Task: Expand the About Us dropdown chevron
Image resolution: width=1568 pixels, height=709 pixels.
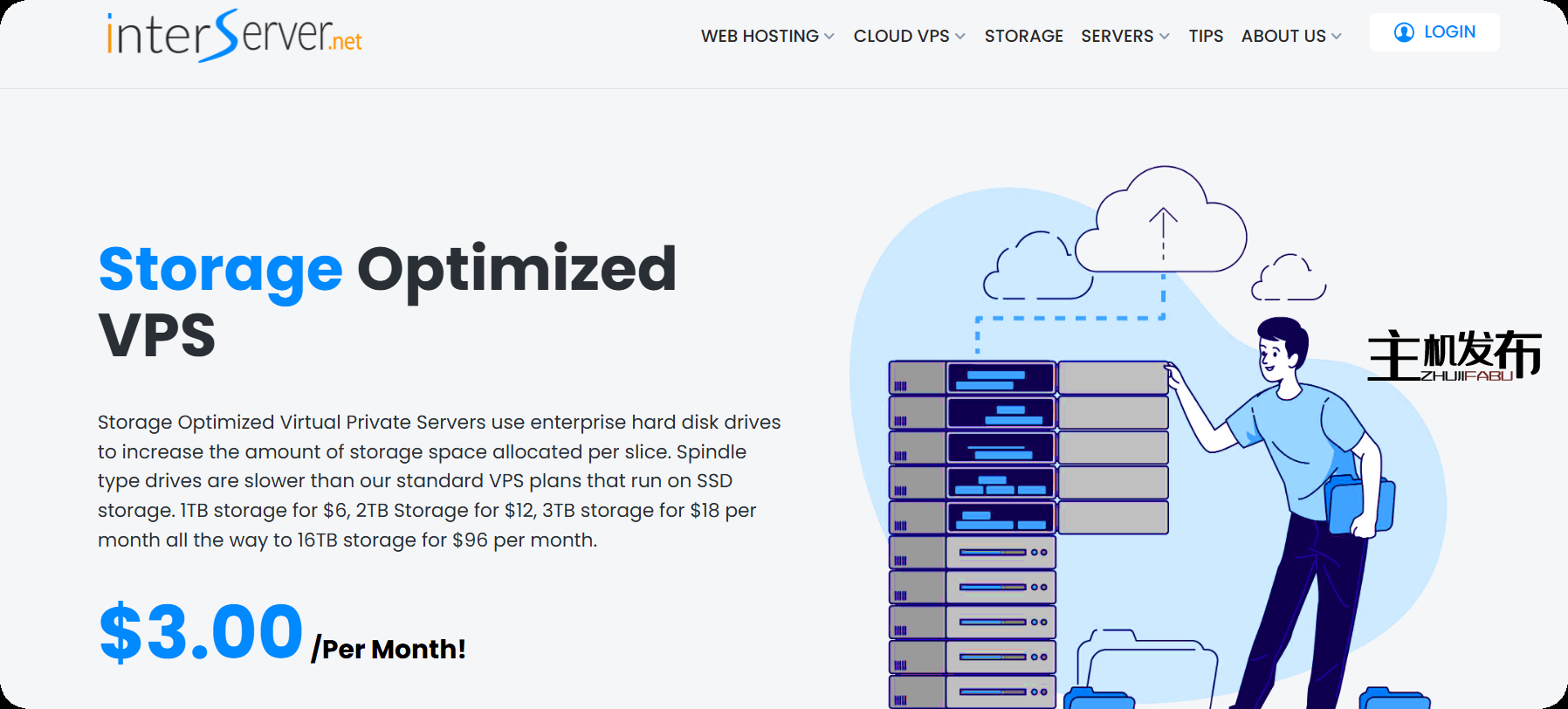Action: (x=1337, y=37)
